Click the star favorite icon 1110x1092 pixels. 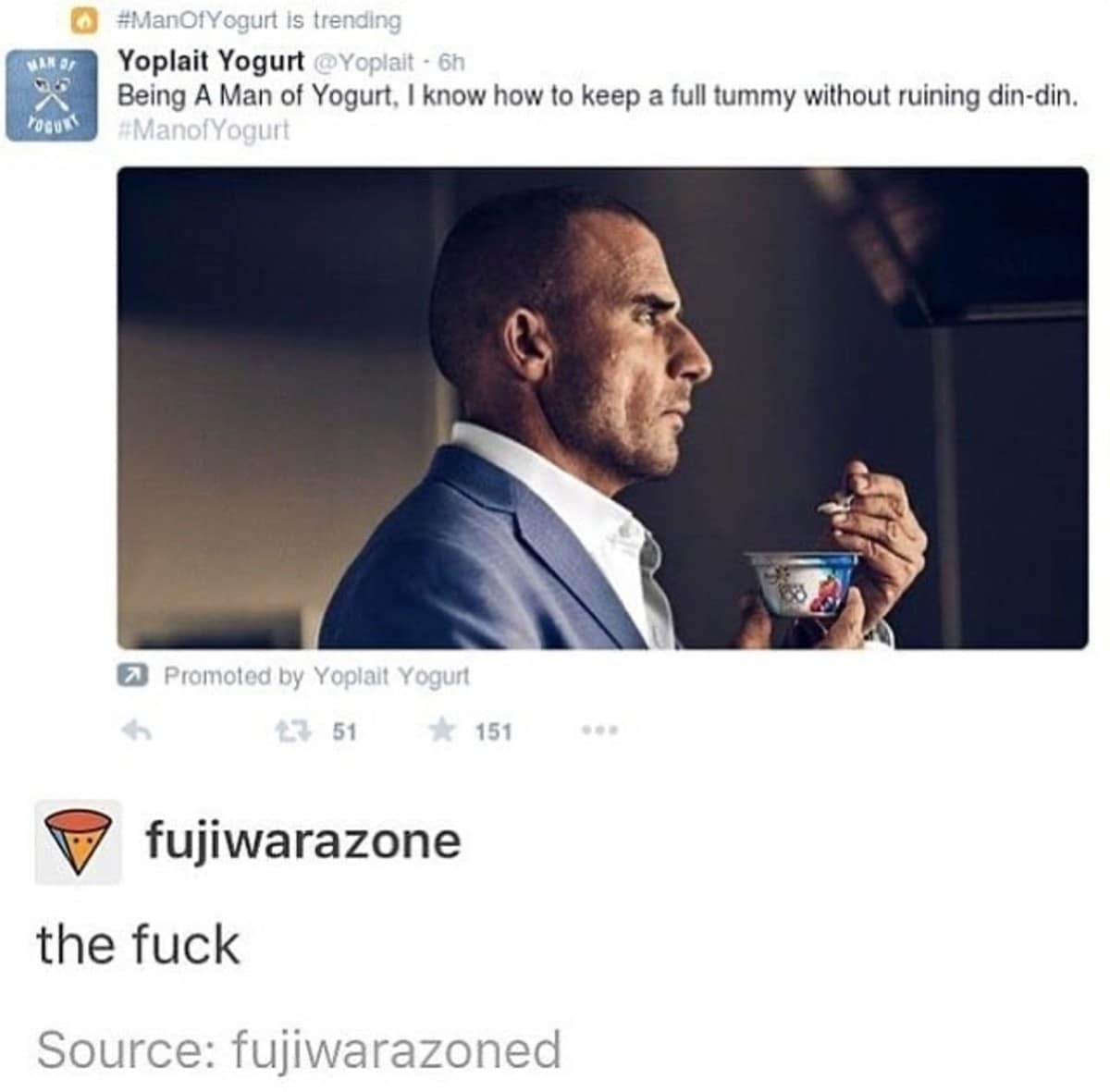[x=443, y=730]
